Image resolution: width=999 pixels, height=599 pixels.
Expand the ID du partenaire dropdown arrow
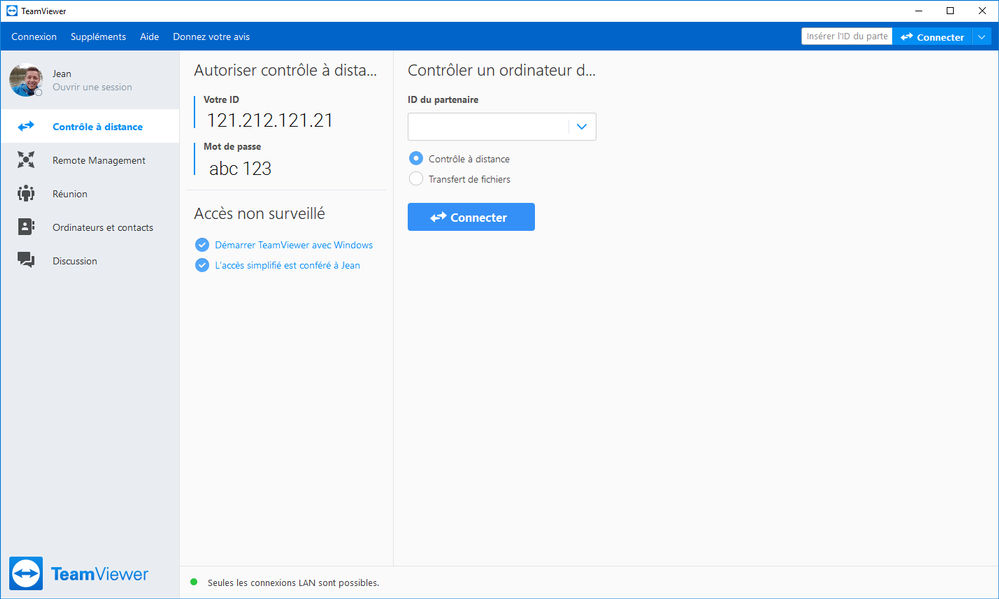point(582,127)
